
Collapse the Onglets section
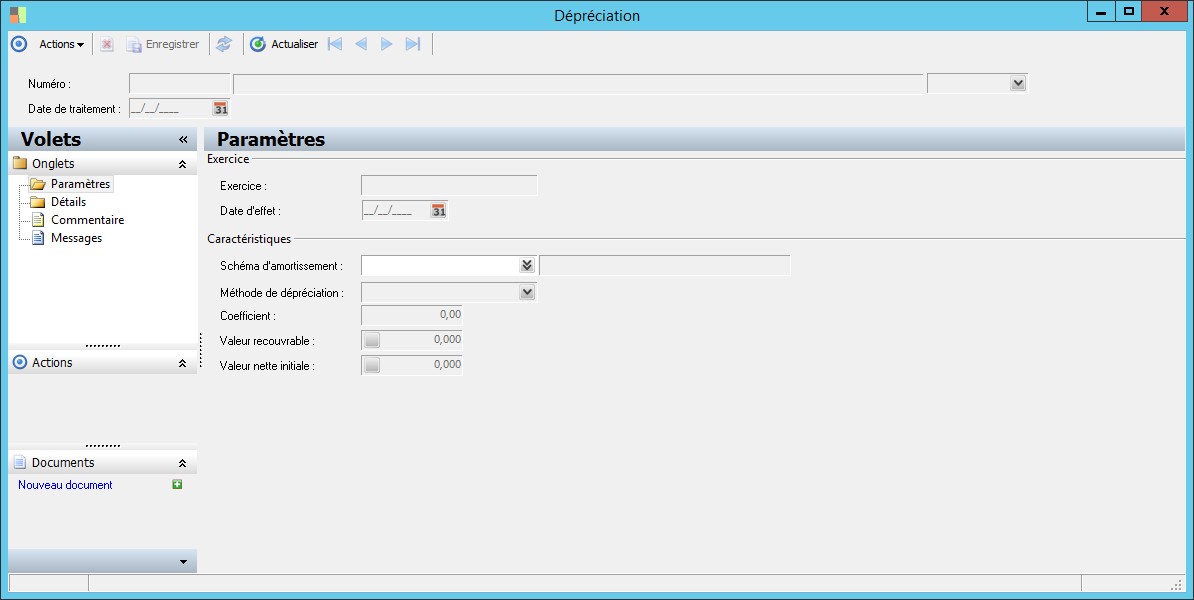coord(182,164)
